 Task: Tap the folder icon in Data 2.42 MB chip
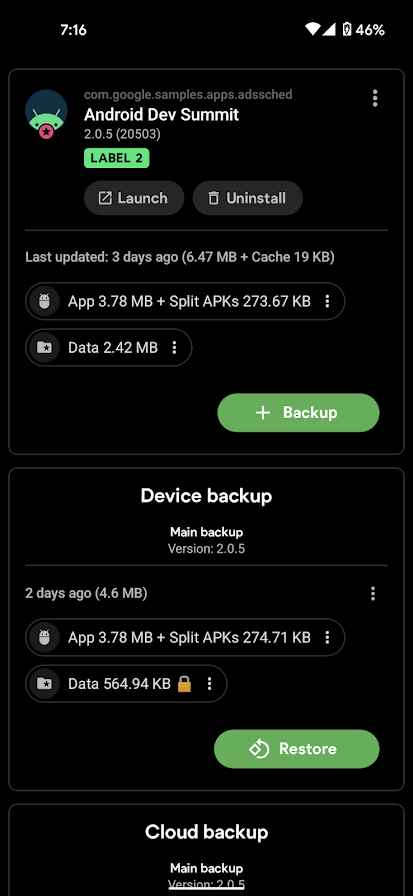[45, 347]
